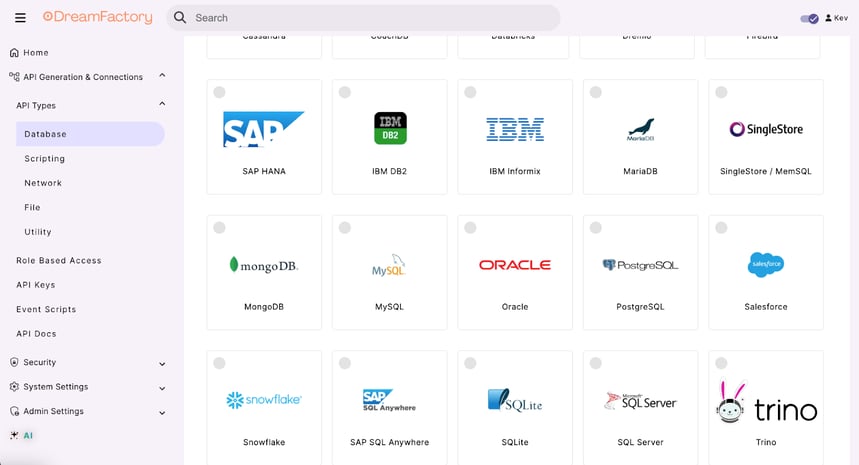This screenshot has width=859, height=465.
Task: Click the DreamFactory logo
Action: [98, 17]
